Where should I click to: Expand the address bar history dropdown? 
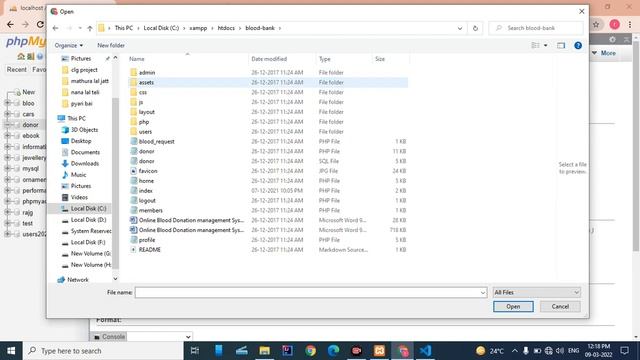click(460, 28)
